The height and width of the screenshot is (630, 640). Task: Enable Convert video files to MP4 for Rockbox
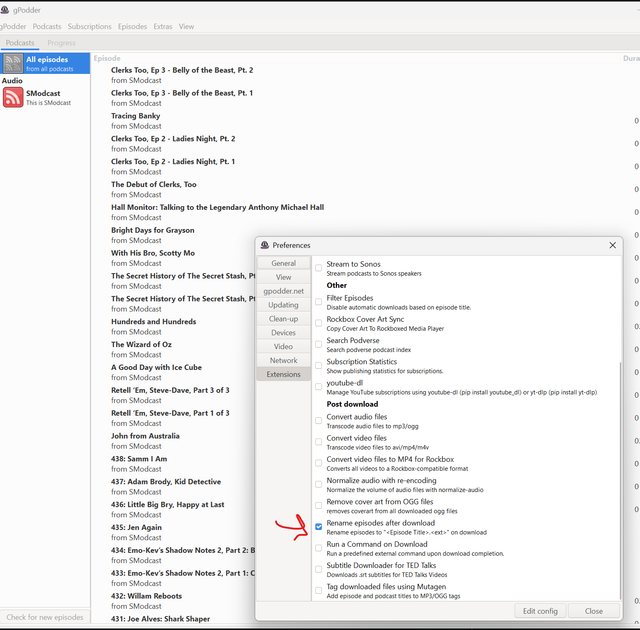tap(318, 463)
